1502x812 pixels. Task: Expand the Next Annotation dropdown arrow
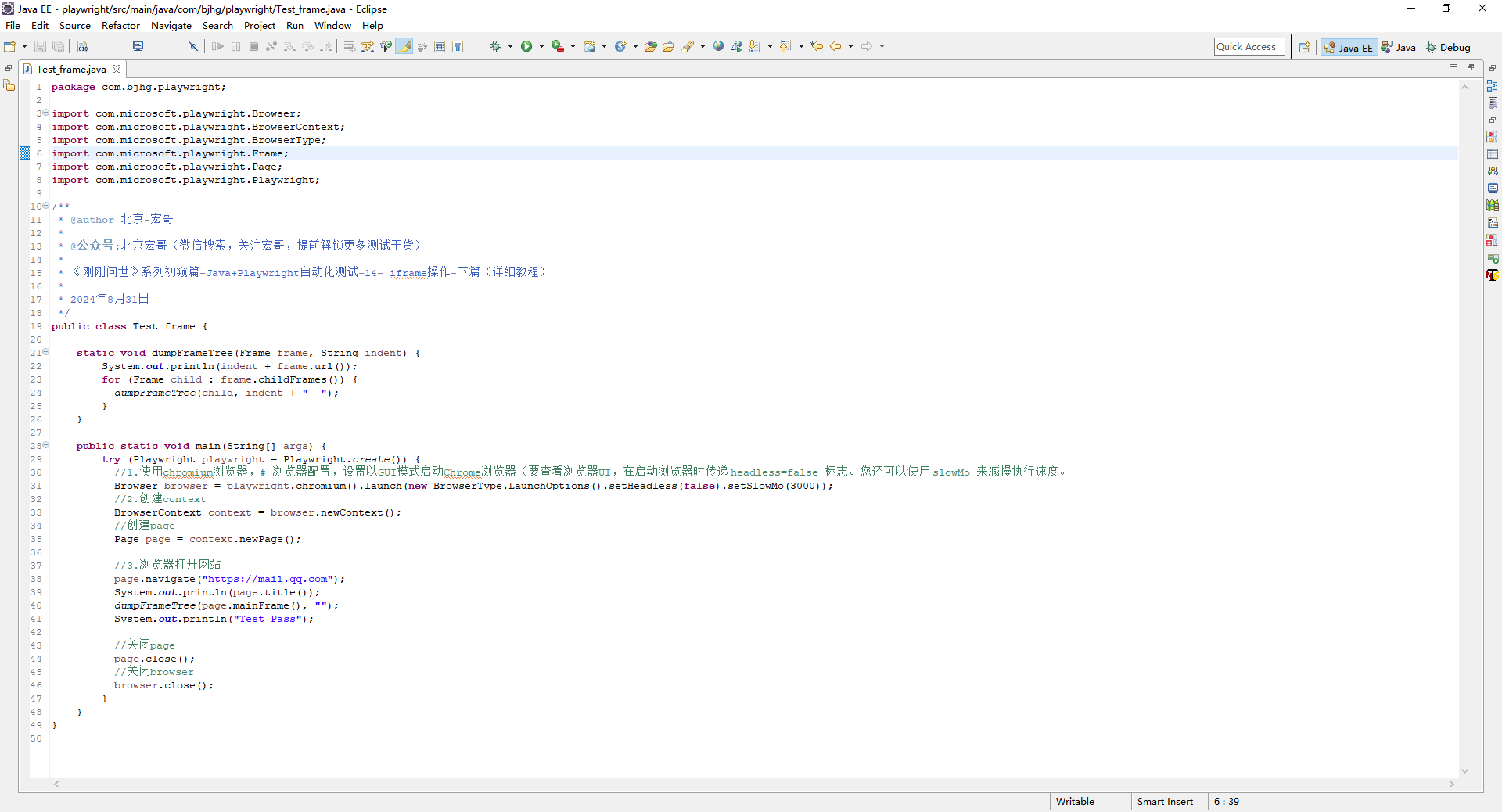point(770,47)
